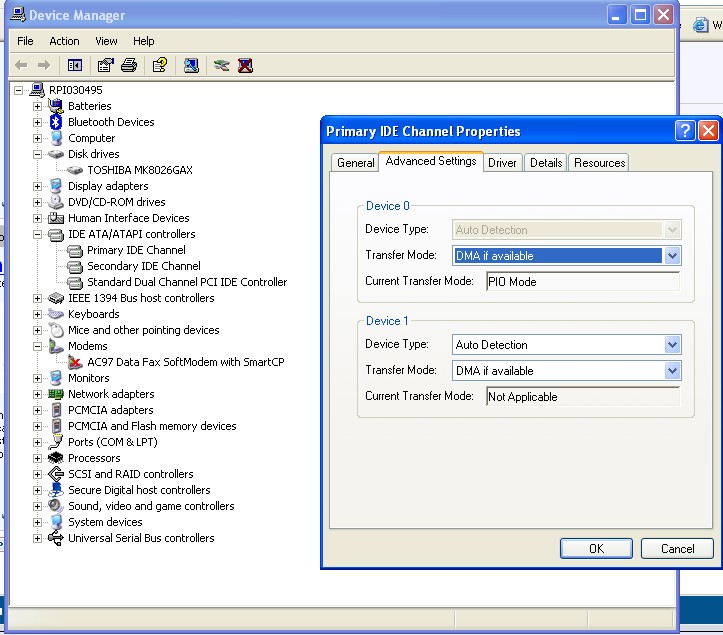Screen dimensions: 723x635
Task: Open Device 1 Transfer Mode dropdown
Action: coord(673,371)
